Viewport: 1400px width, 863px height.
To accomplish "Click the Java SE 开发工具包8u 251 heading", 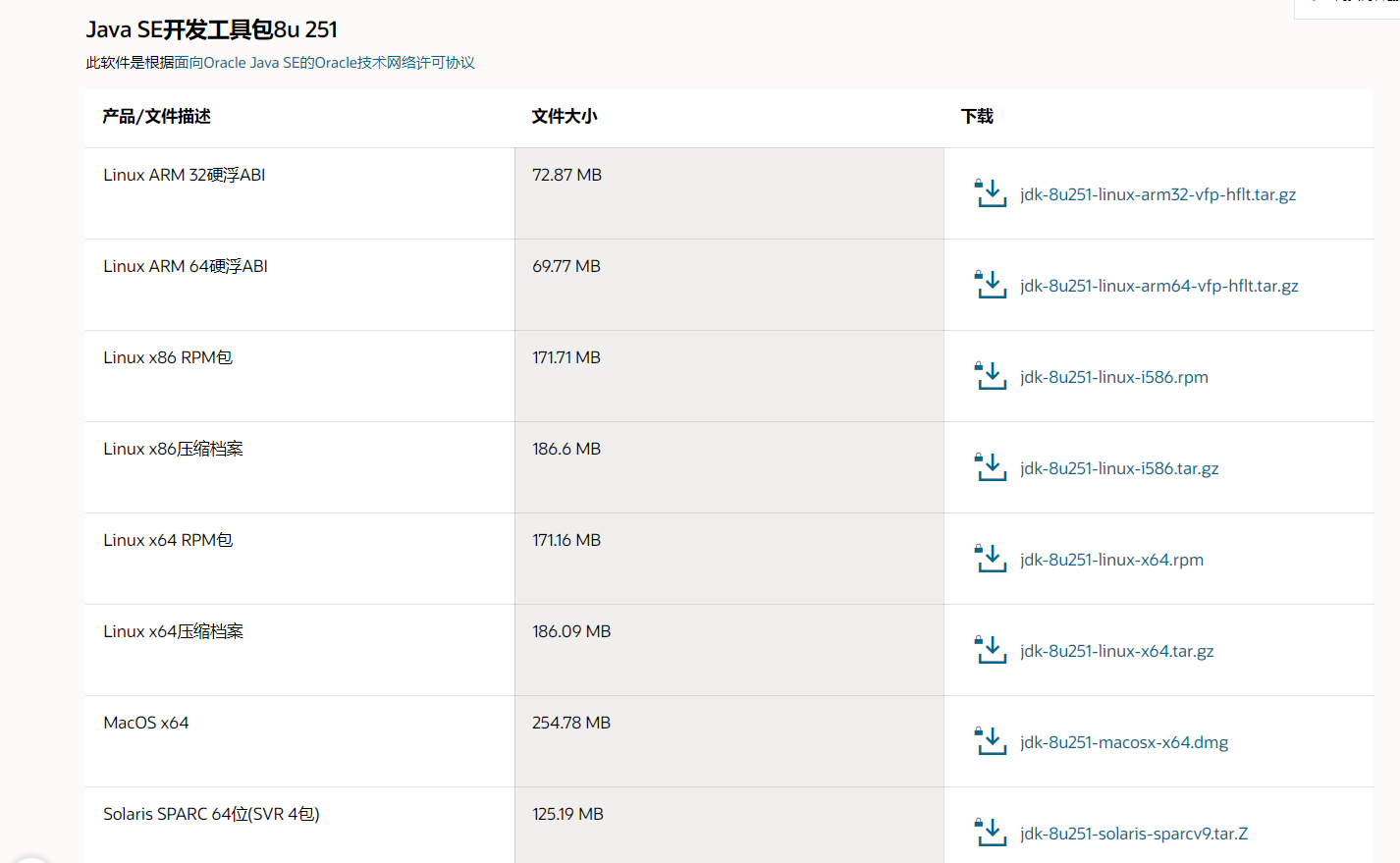I will [212, 29].
